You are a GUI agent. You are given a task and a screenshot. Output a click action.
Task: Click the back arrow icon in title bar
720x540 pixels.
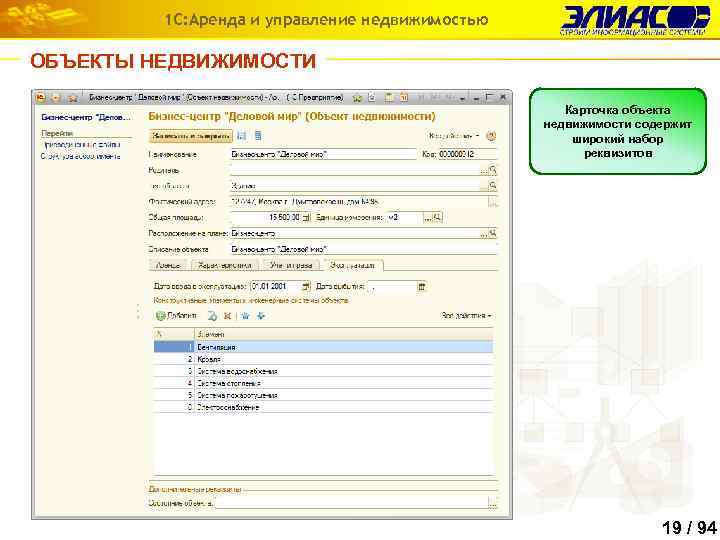(56, 98)
